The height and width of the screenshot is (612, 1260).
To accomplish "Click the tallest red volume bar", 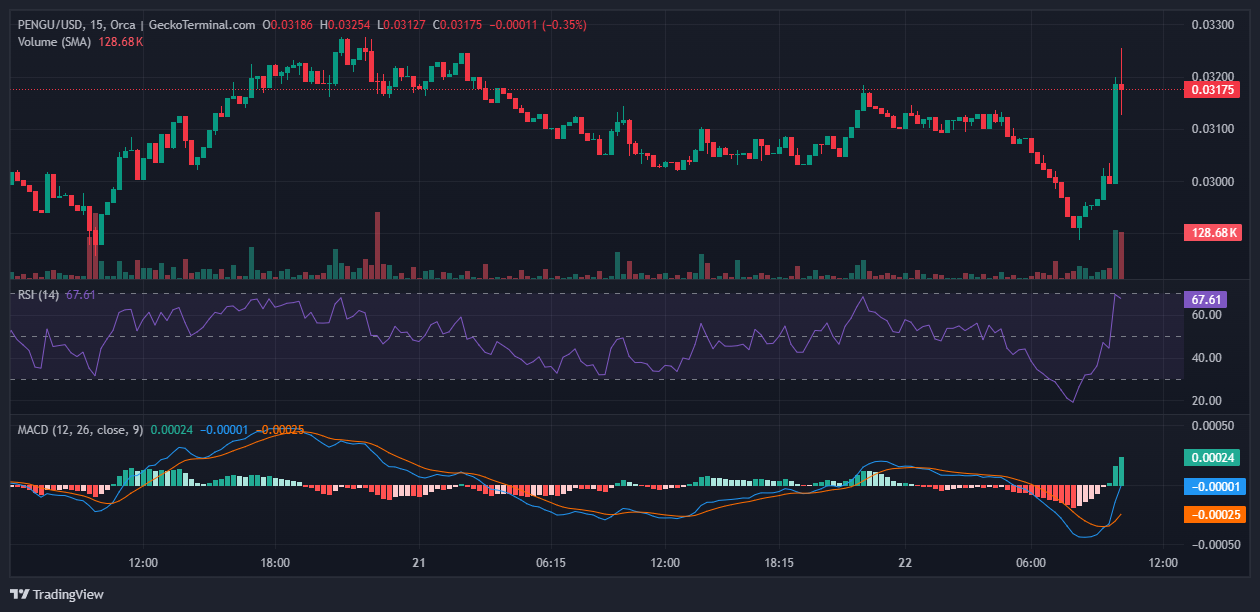I will [x=377, y=245].
